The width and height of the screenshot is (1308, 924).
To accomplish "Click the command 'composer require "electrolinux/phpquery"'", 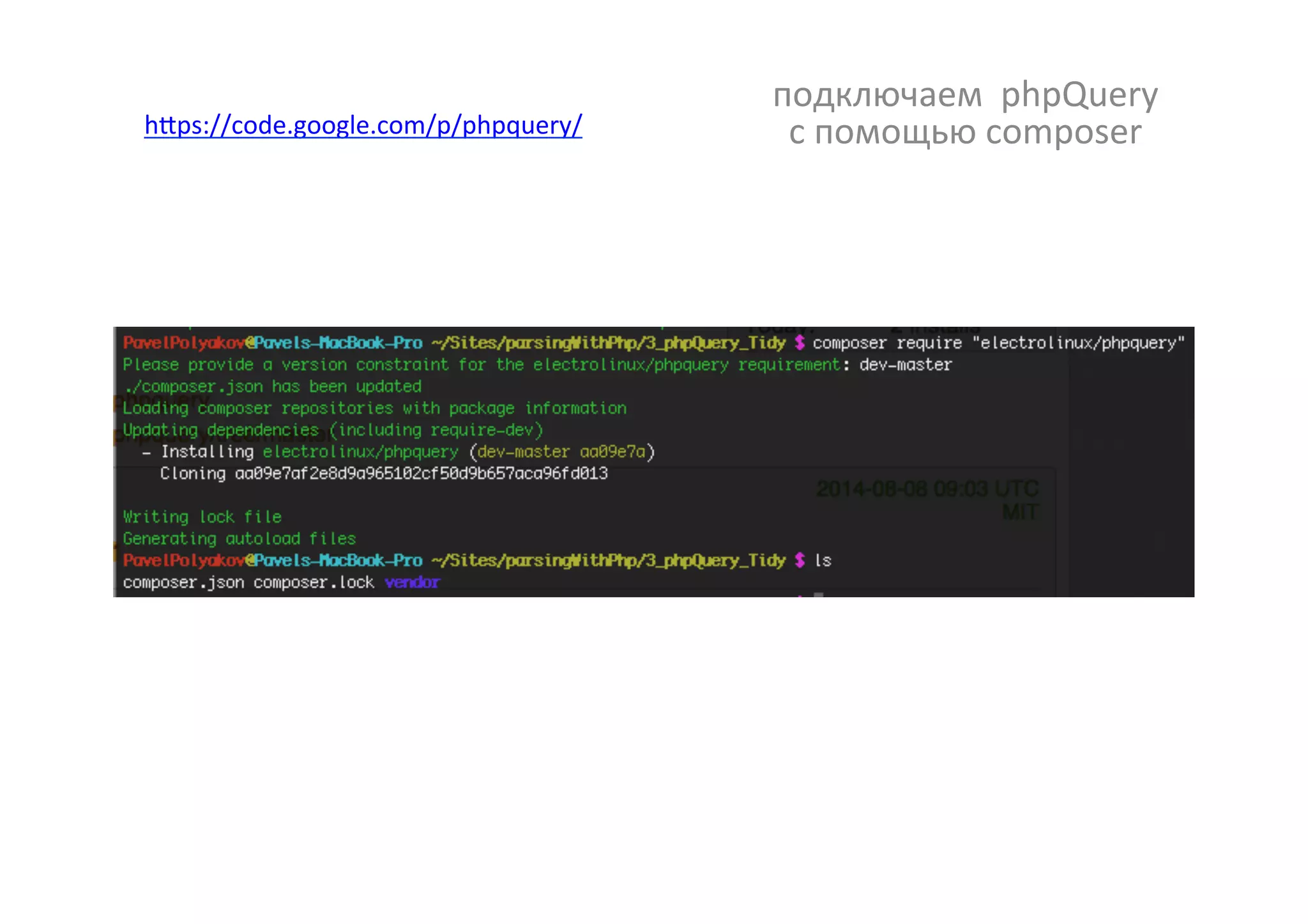I will [998, 344].
